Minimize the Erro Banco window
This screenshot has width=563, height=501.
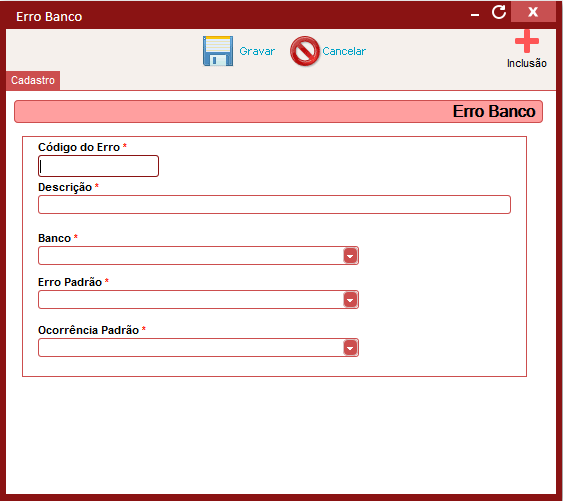475,15
